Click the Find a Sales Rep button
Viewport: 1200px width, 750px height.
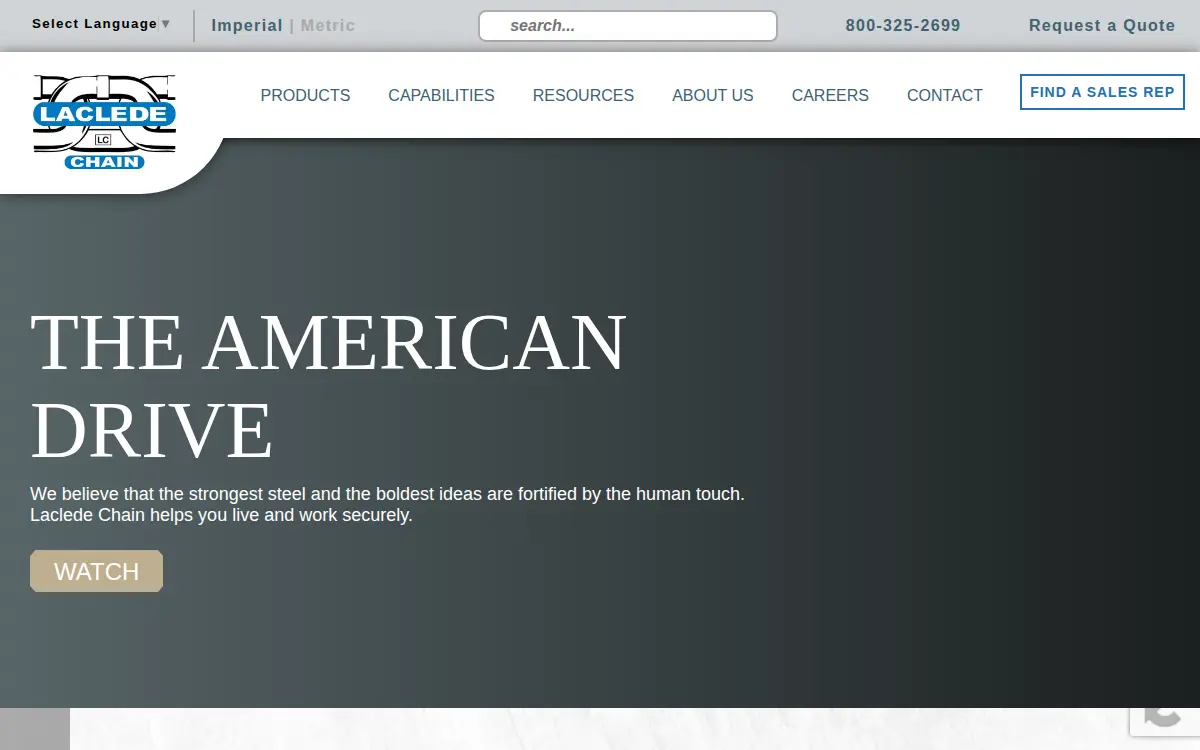[x=1102, y=92]
